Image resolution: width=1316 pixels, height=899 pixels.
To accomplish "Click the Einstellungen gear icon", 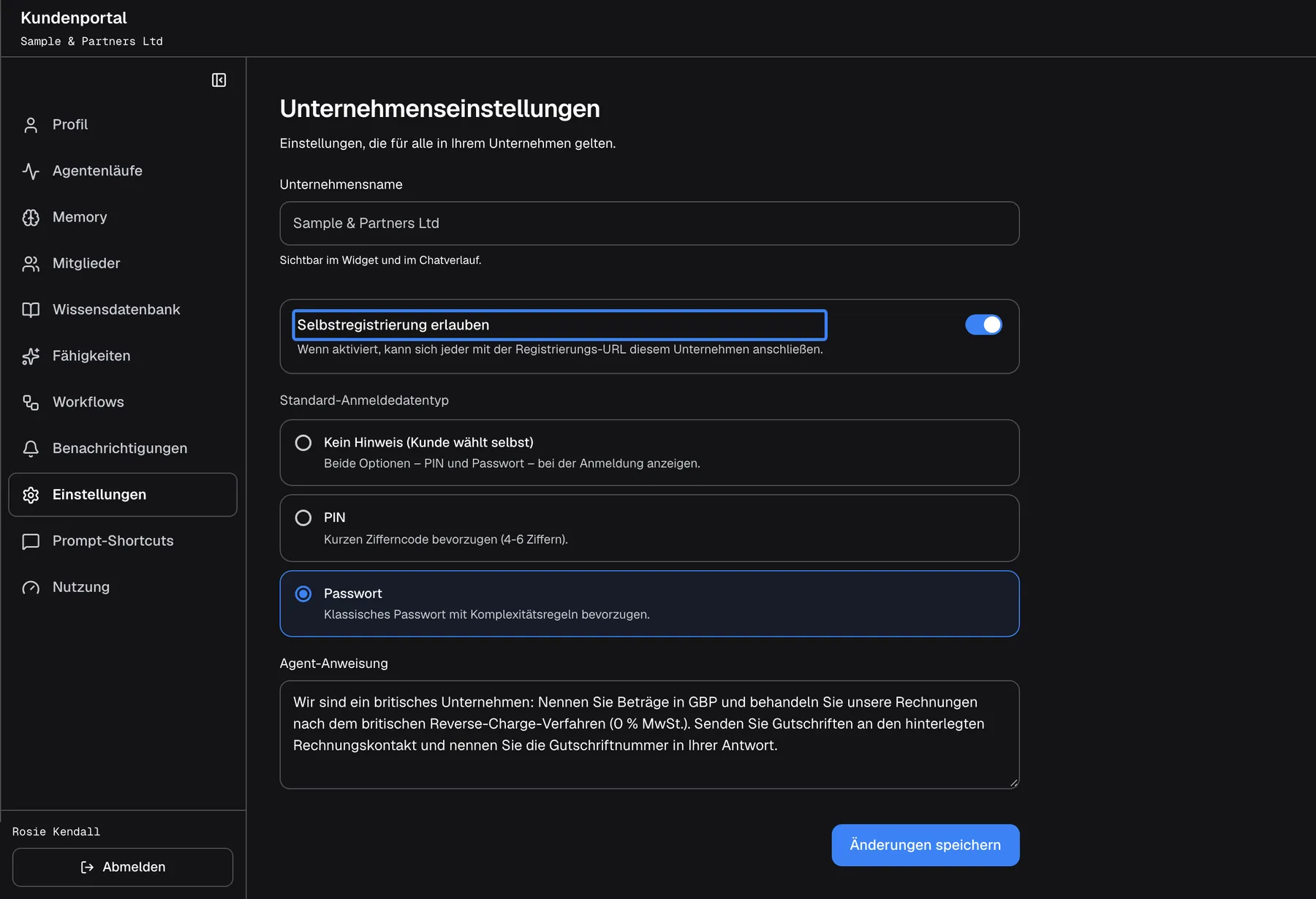I will [31, 495].
